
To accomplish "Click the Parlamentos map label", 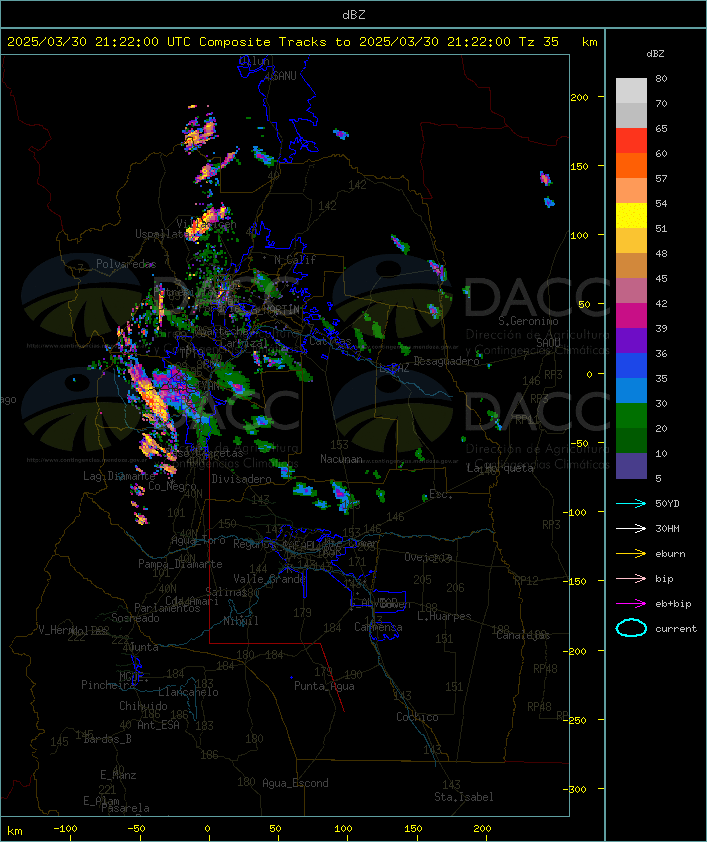I will click(167, 608).
